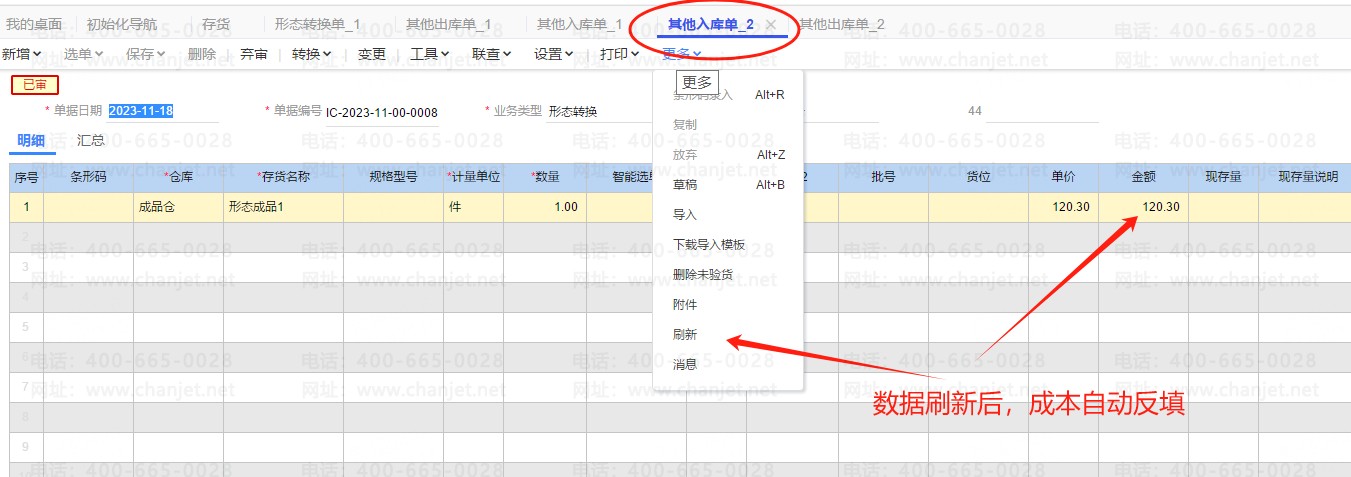This screenshot has width=1351, height=477.
Task: Select 草稿 in the 更多 menu
Action: pos(728,185)
